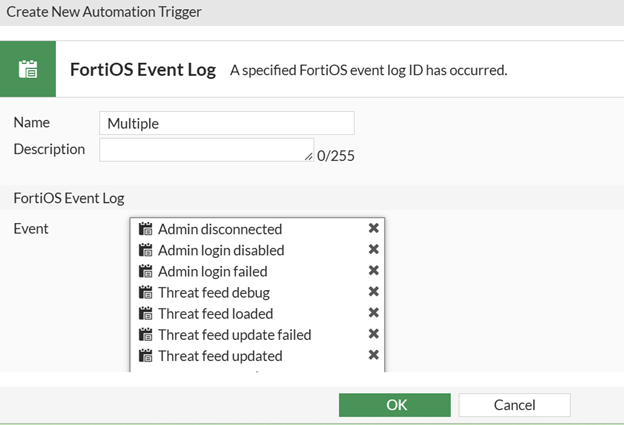
Task: Click the Admin disconnected event icon
Action: click(145, 229)
